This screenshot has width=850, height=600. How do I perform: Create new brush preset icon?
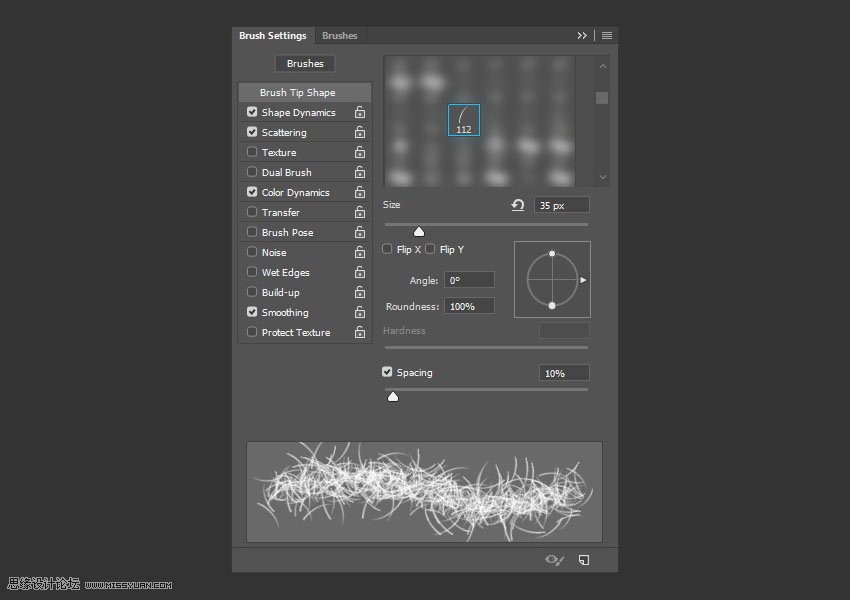pyautogui.click(x=584, y=560)
